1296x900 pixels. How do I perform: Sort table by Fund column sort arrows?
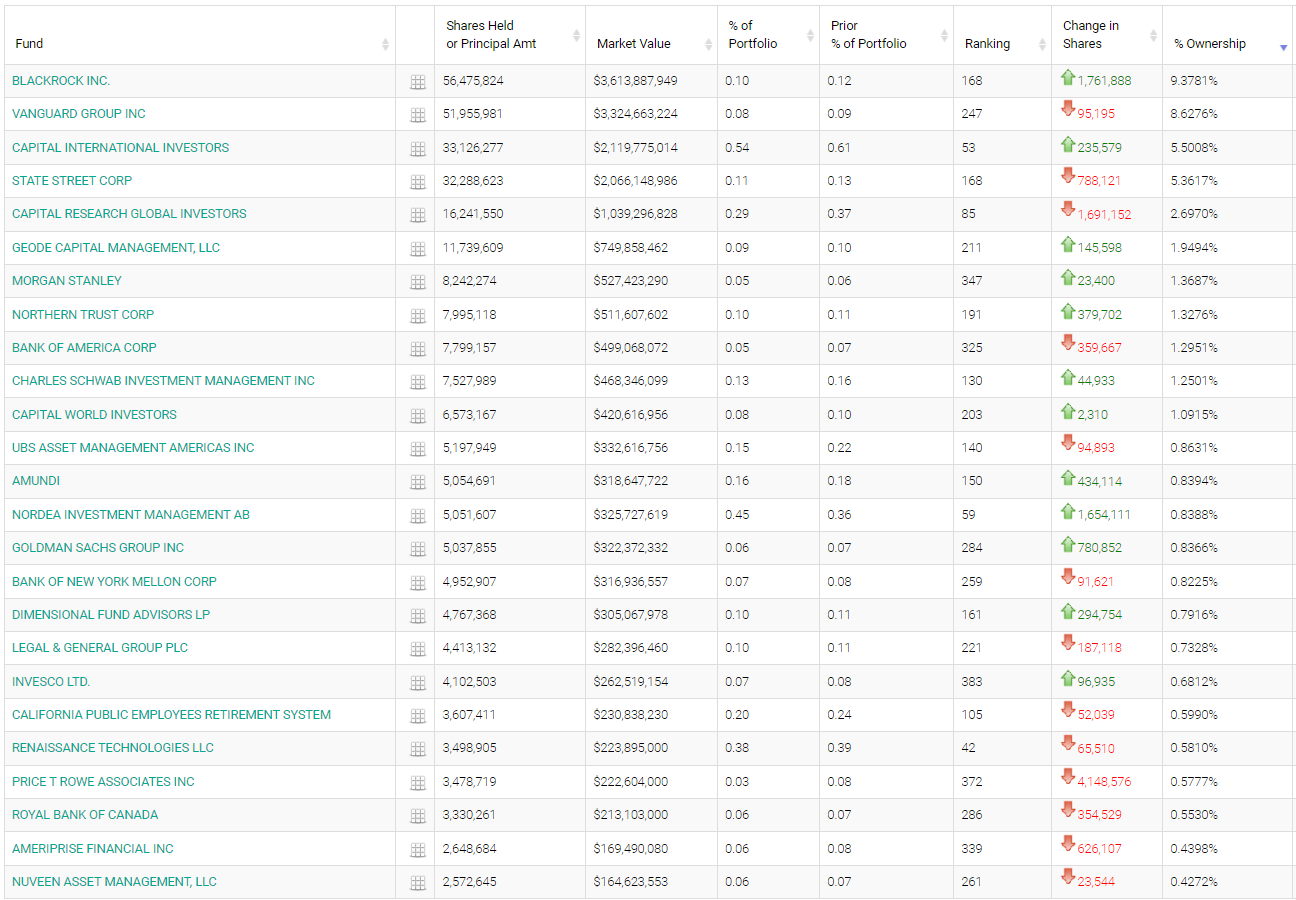[385, 44]
